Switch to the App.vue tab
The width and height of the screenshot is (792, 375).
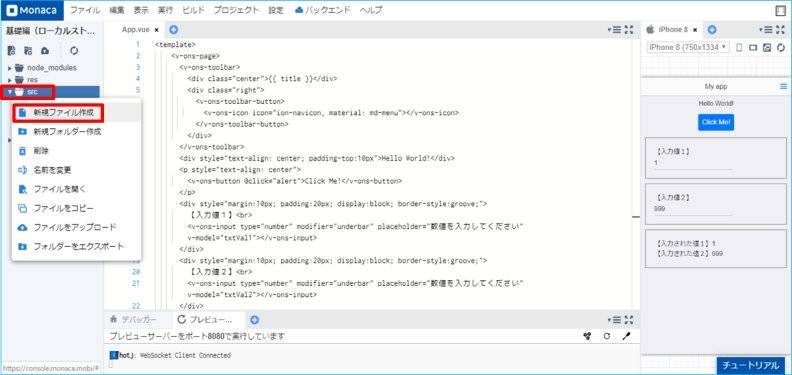click(x=135, y=30)
